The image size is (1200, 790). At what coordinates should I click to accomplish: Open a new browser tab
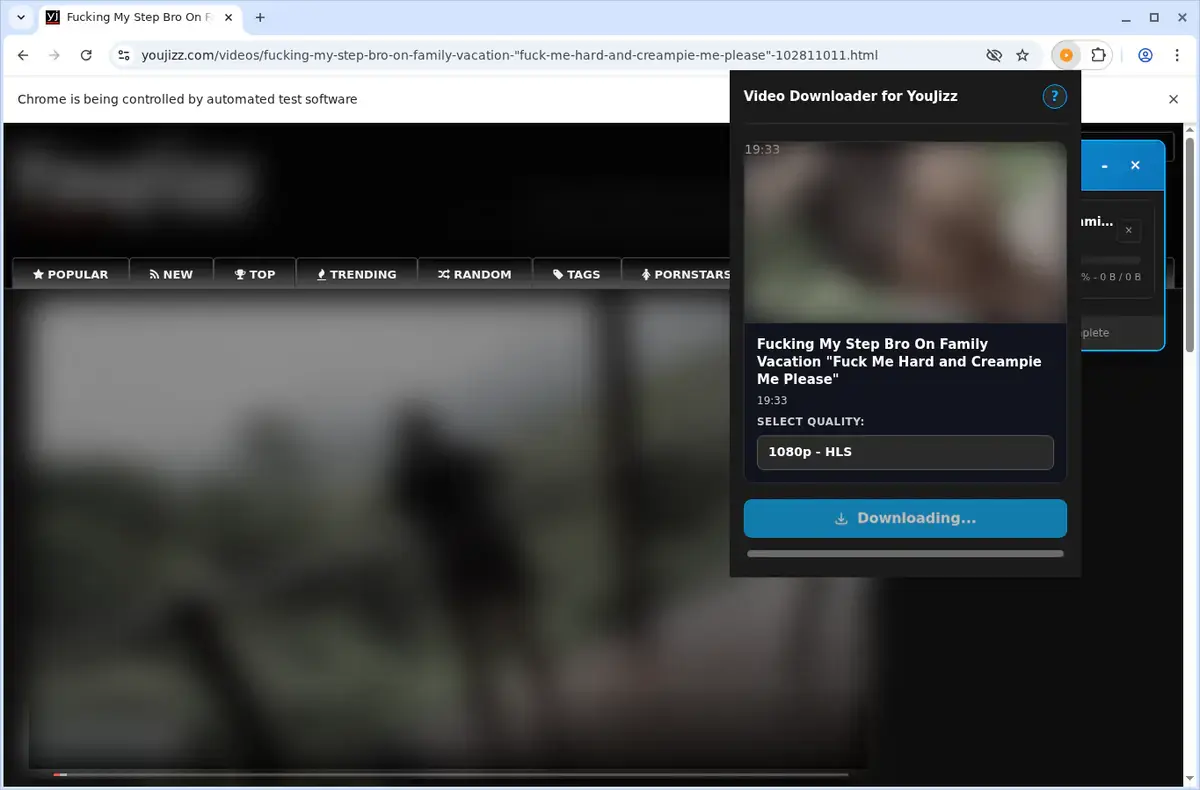coord(260,17)
